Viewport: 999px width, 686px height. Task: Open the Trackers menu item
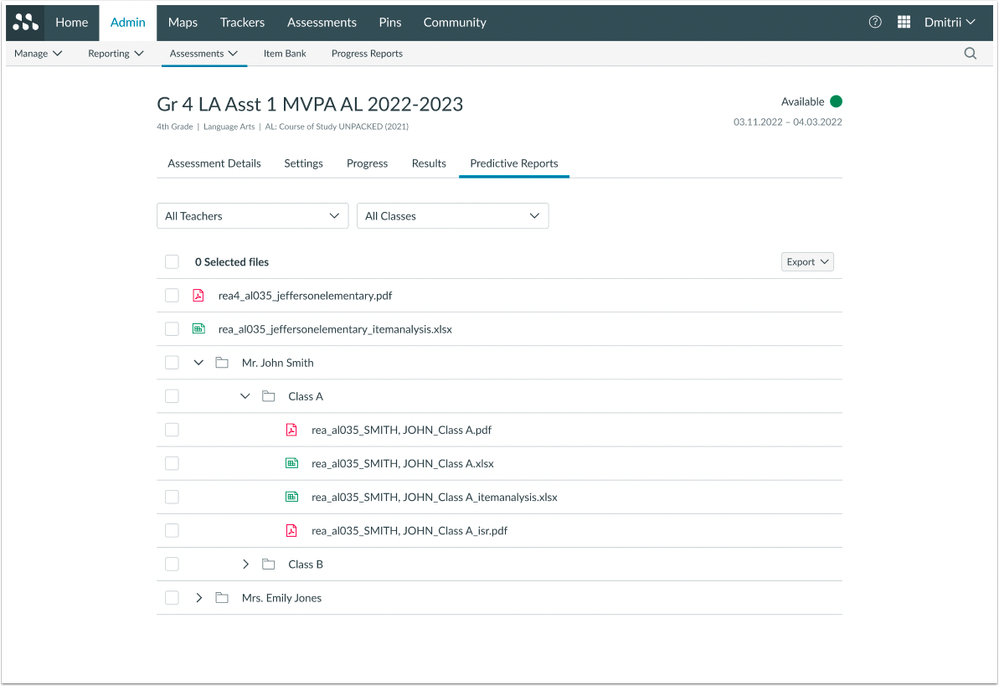click(242, 22)
